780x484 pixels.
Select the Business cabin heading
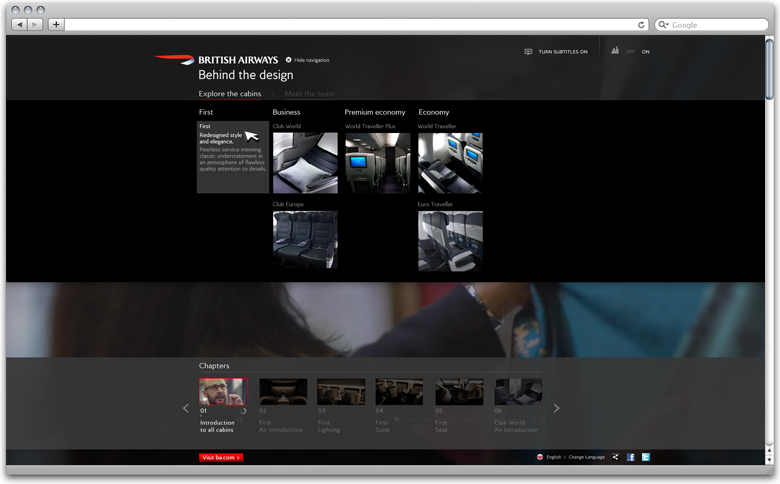pyautogui.click(x=286, y=112)
